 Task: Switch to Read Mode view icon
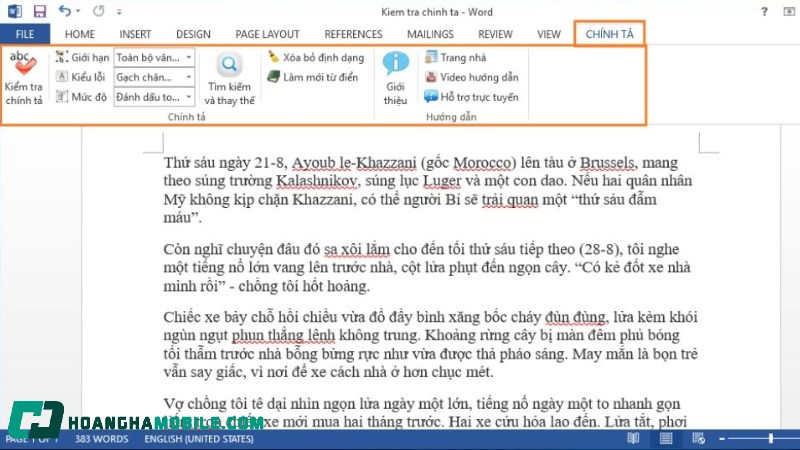633,438
